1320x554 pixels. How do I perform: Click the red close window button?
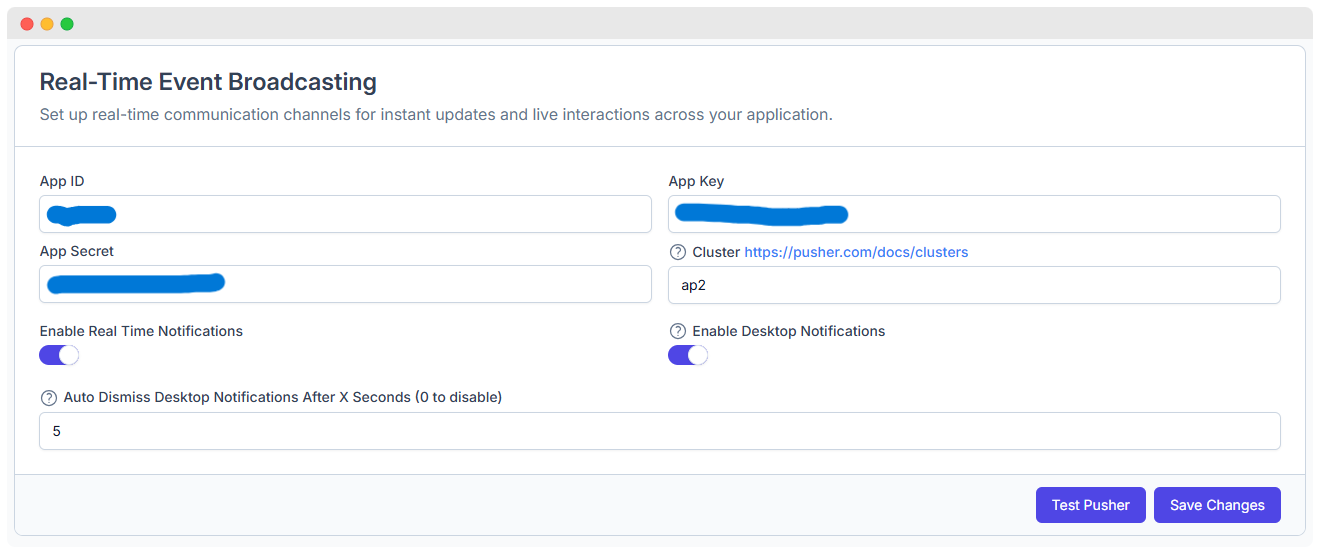coord(27,24)
